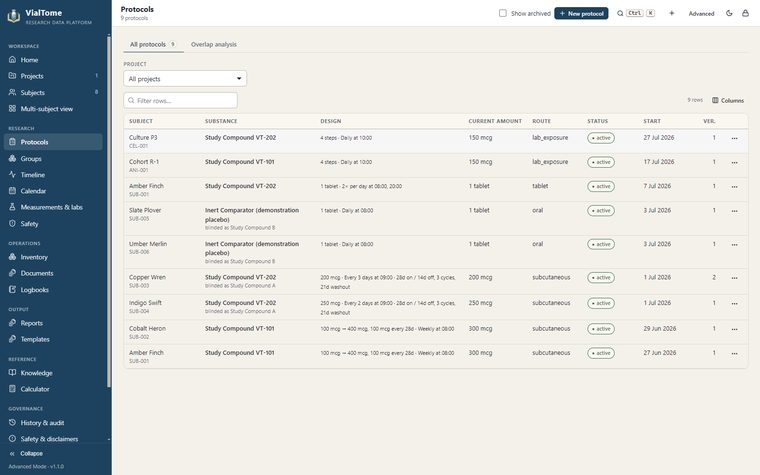This screenshot has width=760, height=475.
Task: Enable Show archived checkbox
Action: (x=503, y=13)
